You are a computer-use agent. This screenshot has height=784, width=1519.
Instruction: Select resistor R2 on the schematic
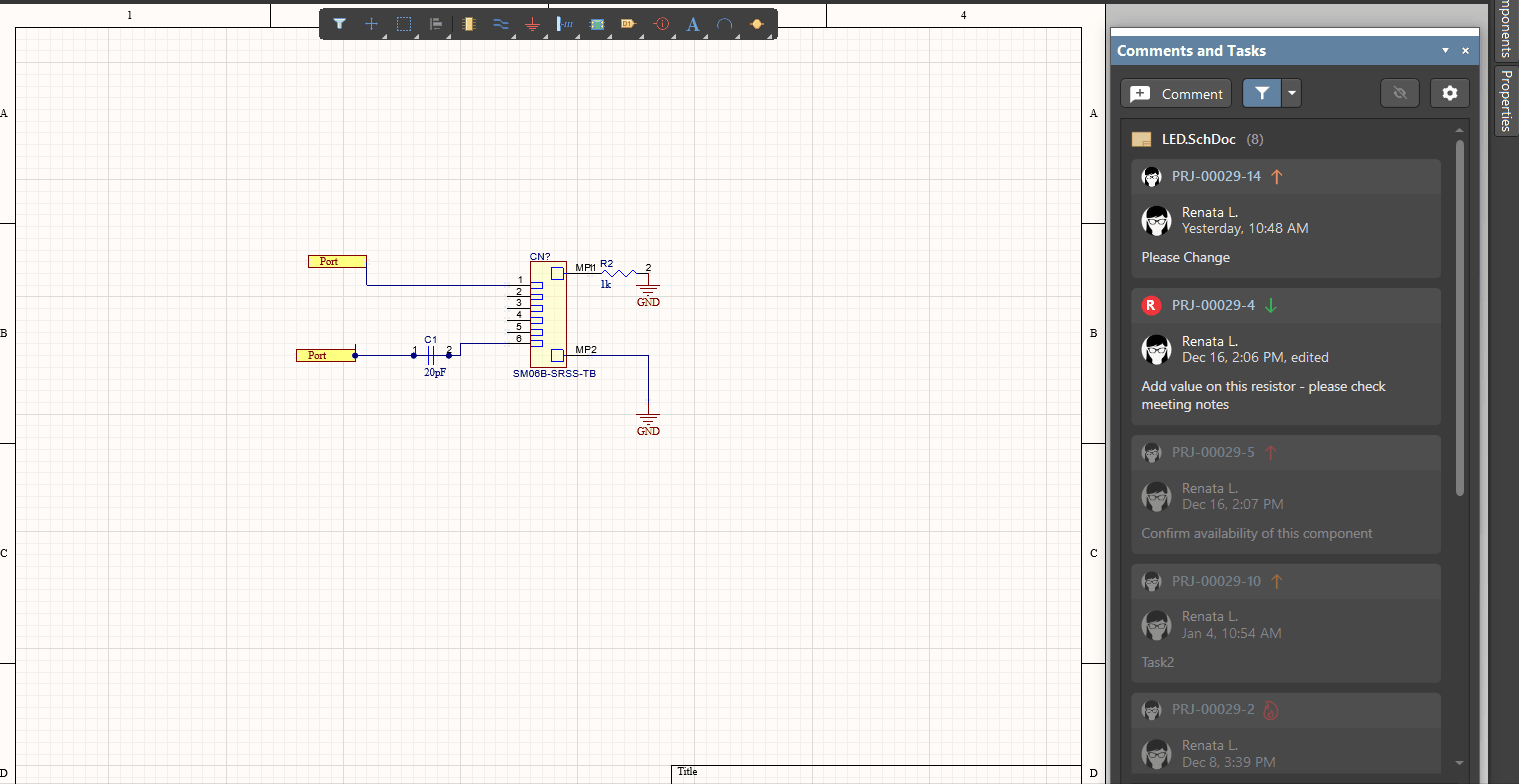pos(619,272)
